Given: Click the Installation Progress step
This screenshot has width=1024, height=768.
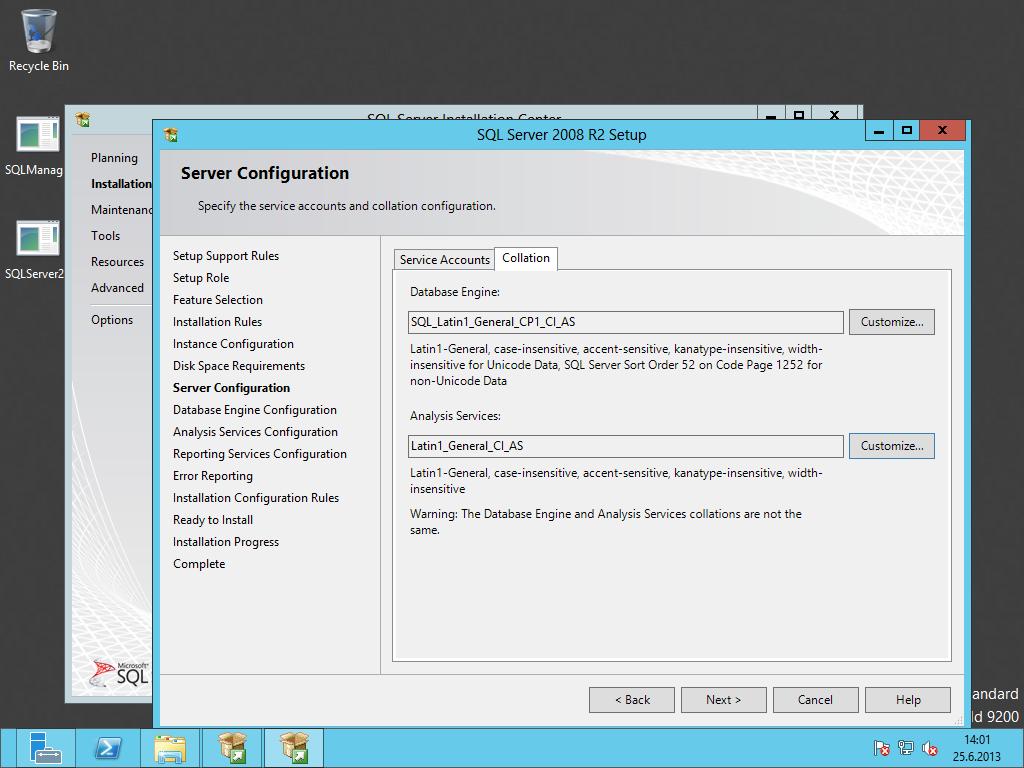Looking at the screenshot, I should [225, 542].
